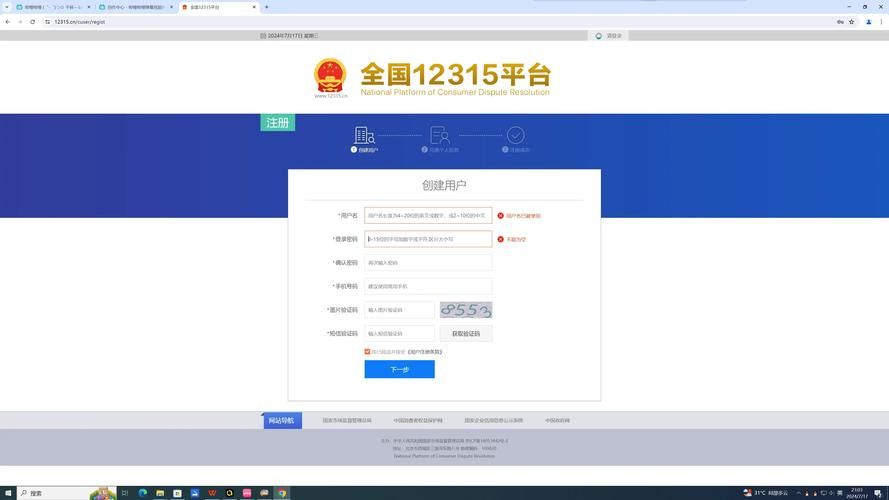Click the 获取验证码 get code button
The height and width of the screenshot is (500, 889).
[466, 333]
